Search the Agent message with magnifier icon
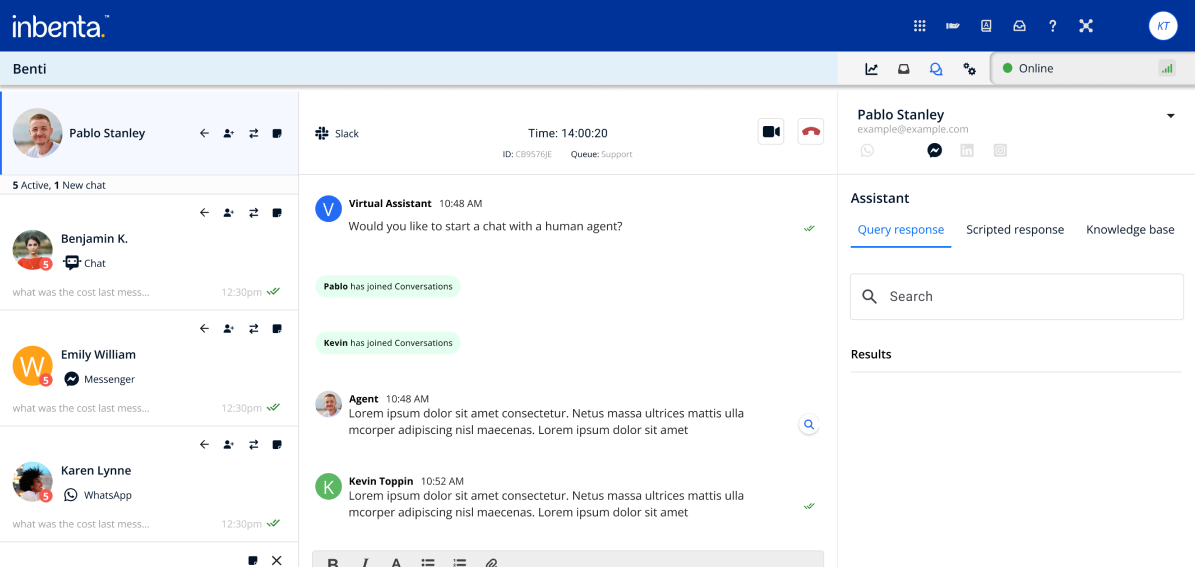The width and height of the screenshot is (1195, 567). (809, 425)
